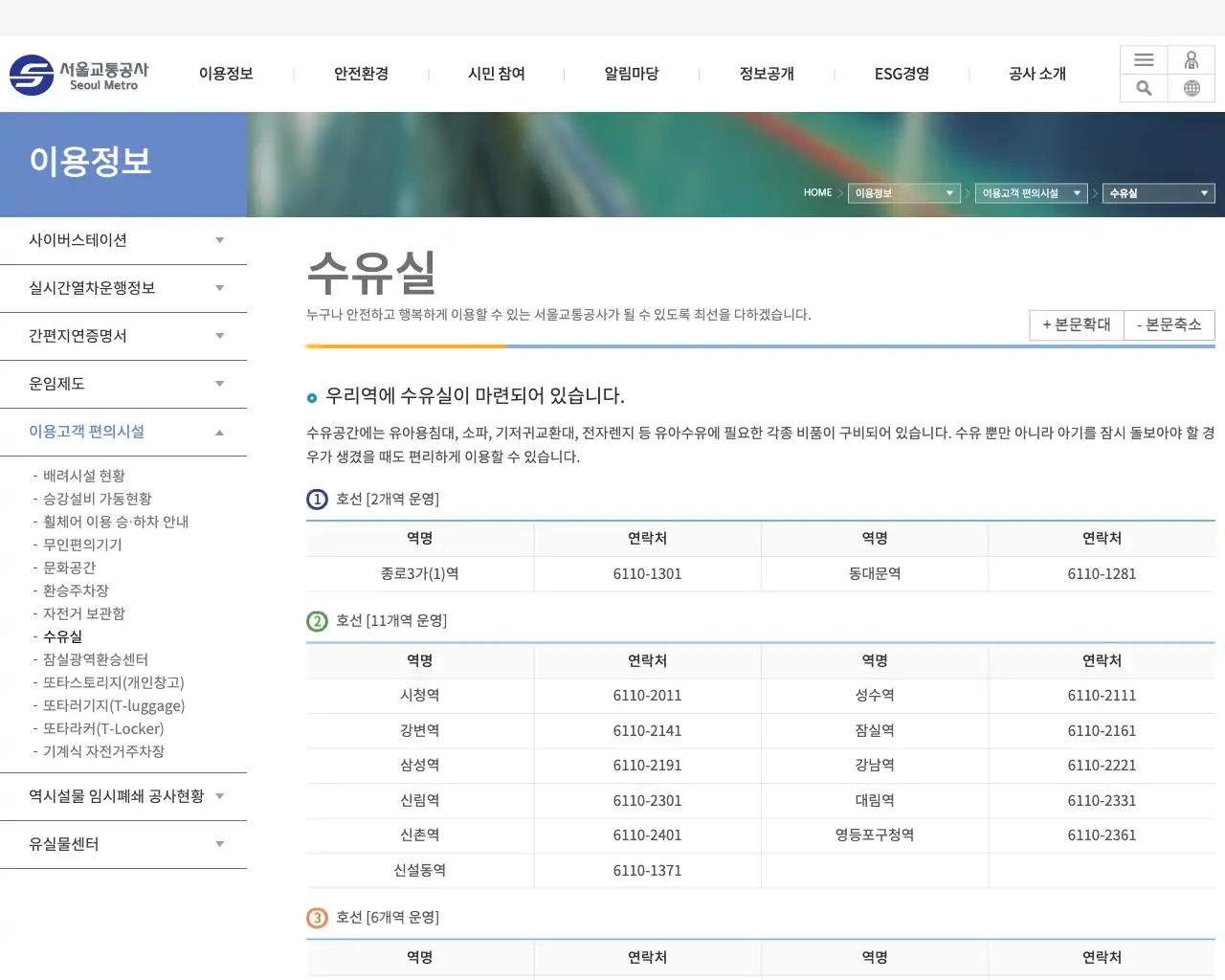Screen dimensions: 1225x980
Task: Select 수유실 in sidebar submenu
Action: coord(62,636)
